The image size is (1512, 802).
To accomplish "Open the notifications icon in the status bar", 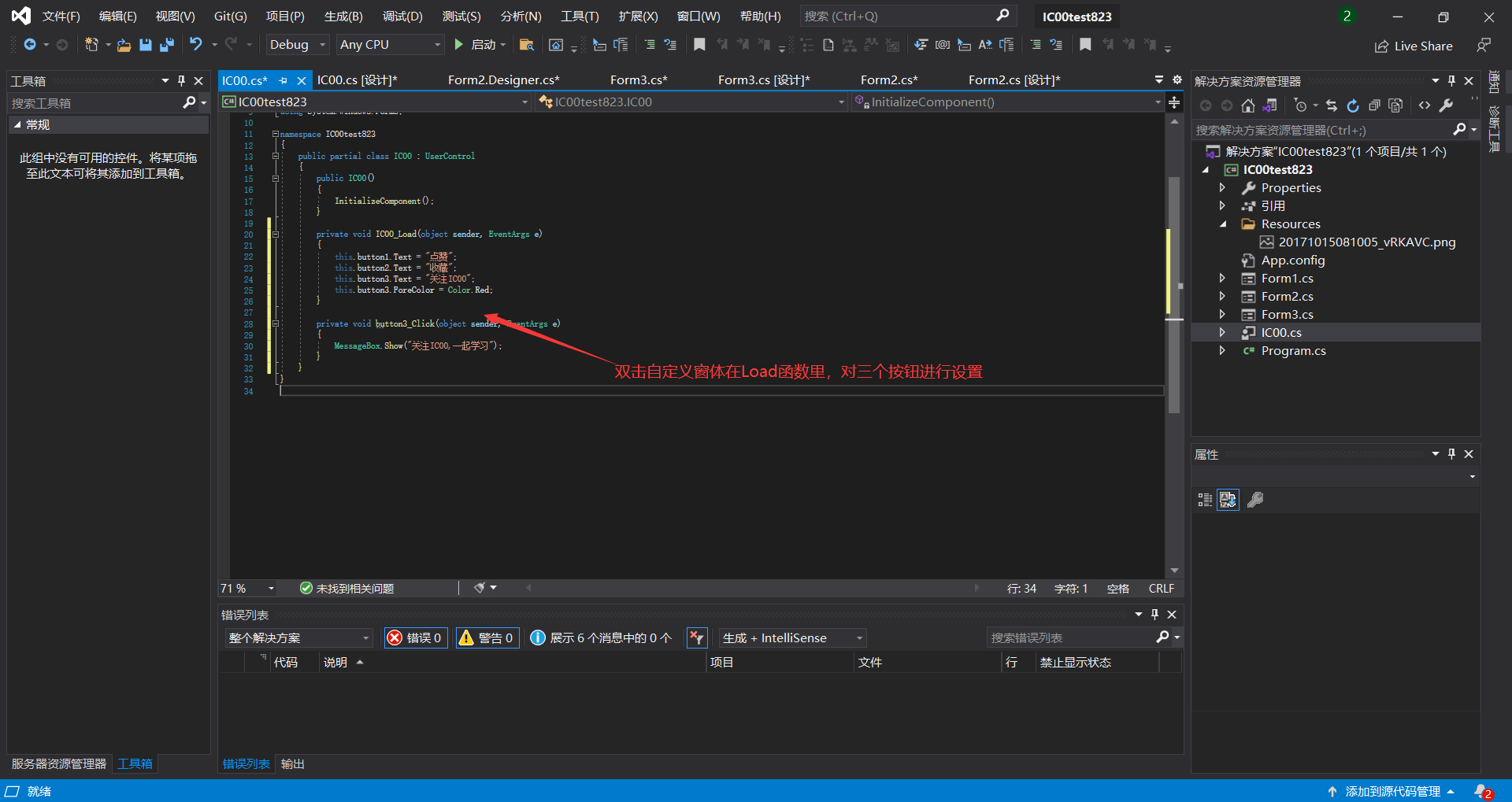I will click(1483, 791).
